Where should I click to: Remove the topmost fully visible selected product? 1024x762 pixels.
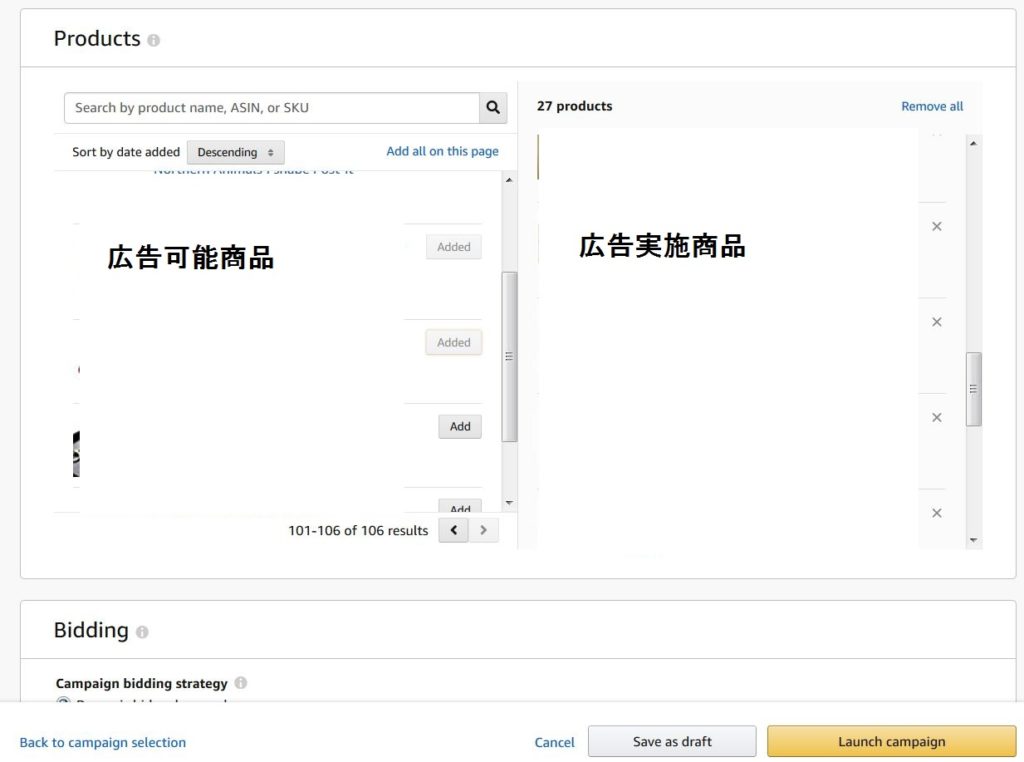pyautogui.click(x=937, y=227)
